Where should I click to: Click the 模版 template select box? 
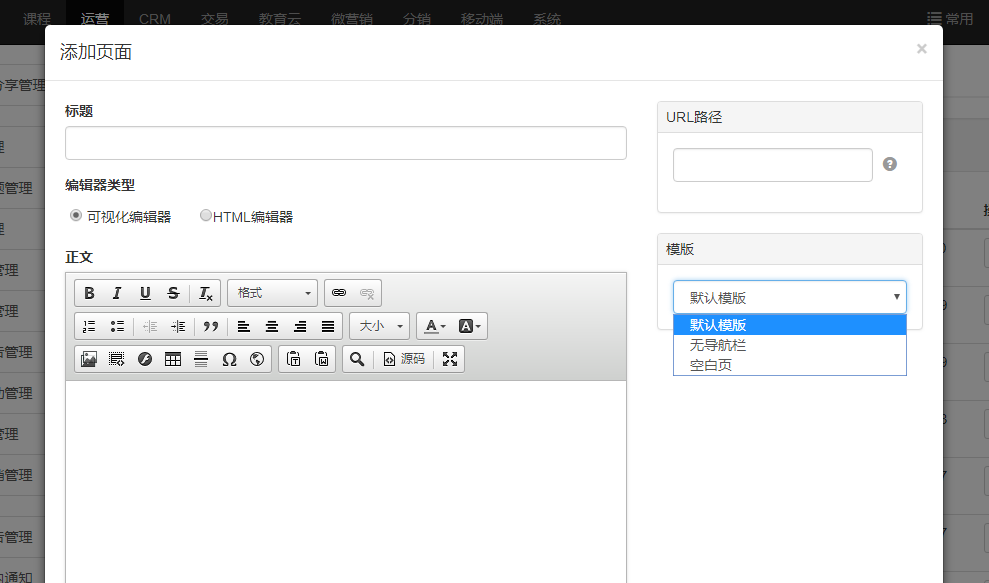click(x=789, y=297)
